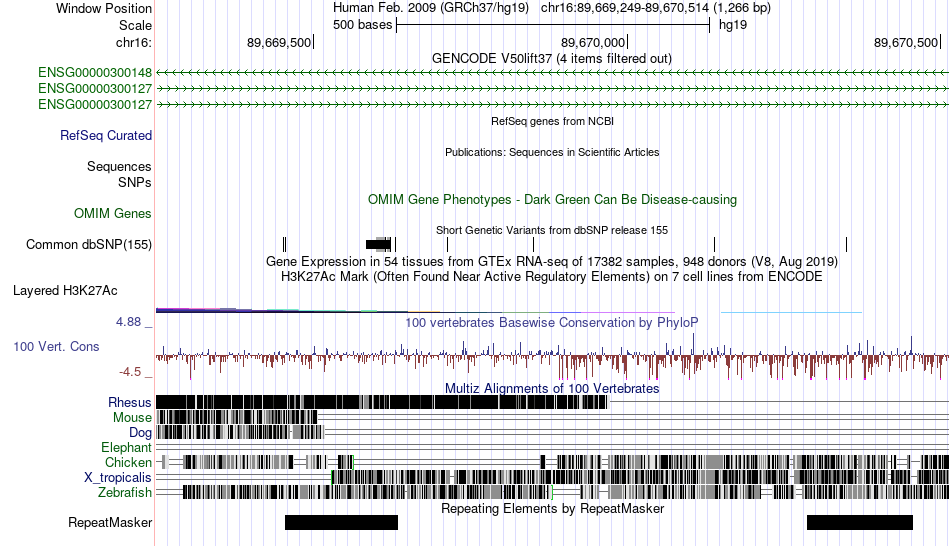Click the OMIM Genes track label
This screenshot has width=950, height=546.
113,213
